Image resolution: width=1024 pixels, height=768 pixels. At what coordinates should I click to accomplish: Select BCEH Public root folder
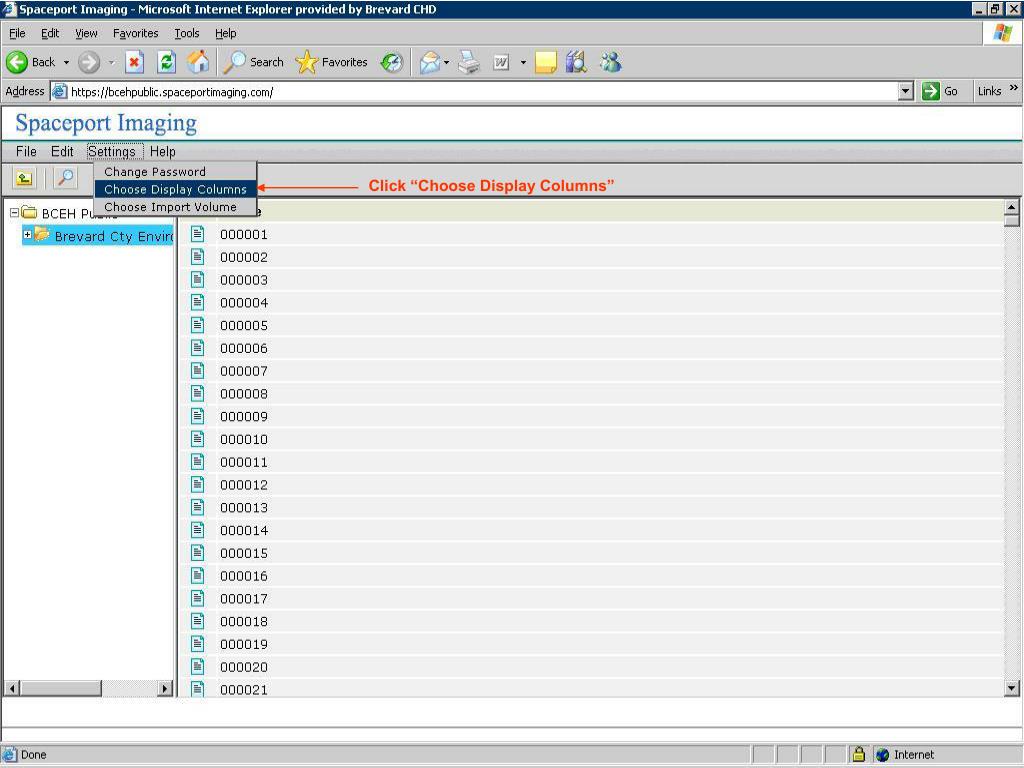click(x=68, y=213)
